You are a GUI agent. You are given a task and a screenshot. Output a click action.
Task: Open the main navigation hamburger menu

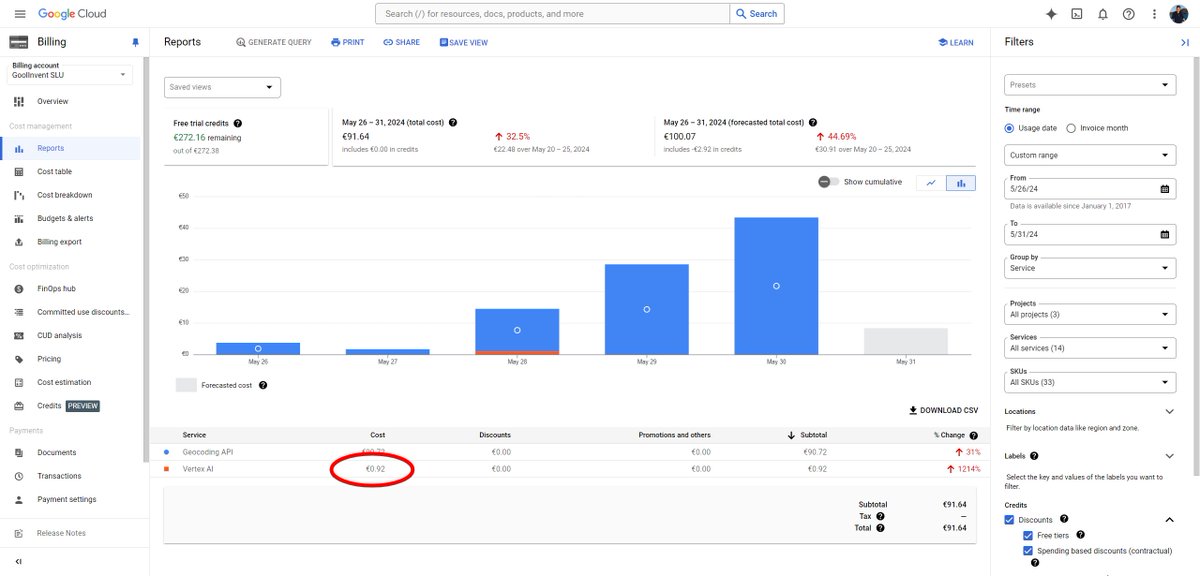coord(20,14)
